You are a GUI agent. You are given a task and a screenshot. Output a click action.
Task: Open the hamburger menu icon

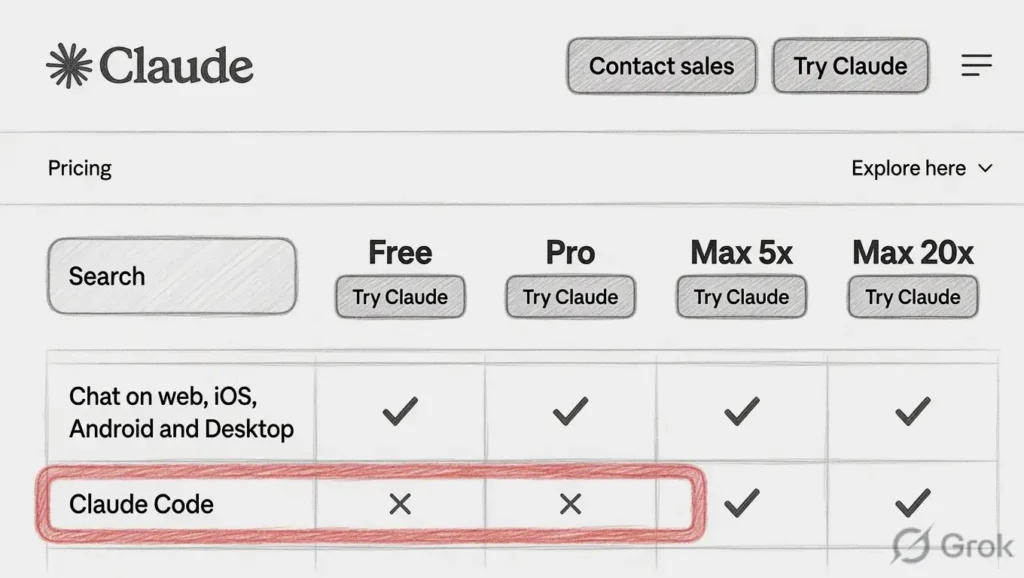(976, 66)
